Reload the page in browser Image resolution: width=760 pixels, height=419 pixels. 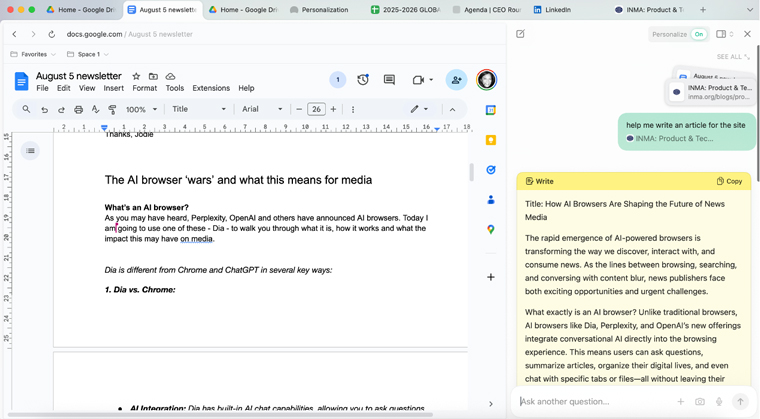51,34
